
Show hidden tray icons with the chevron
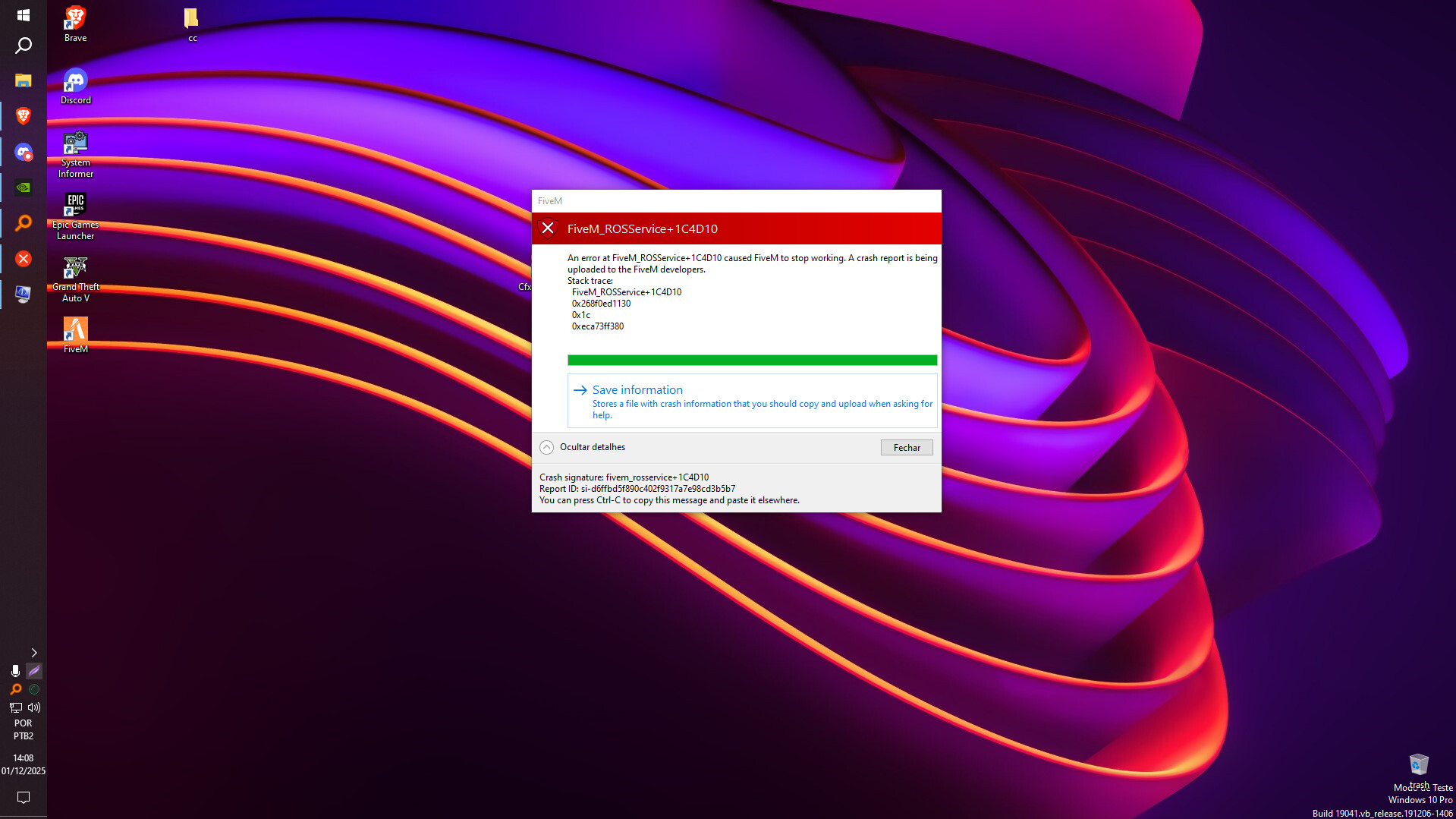click(x=34, y=653)
